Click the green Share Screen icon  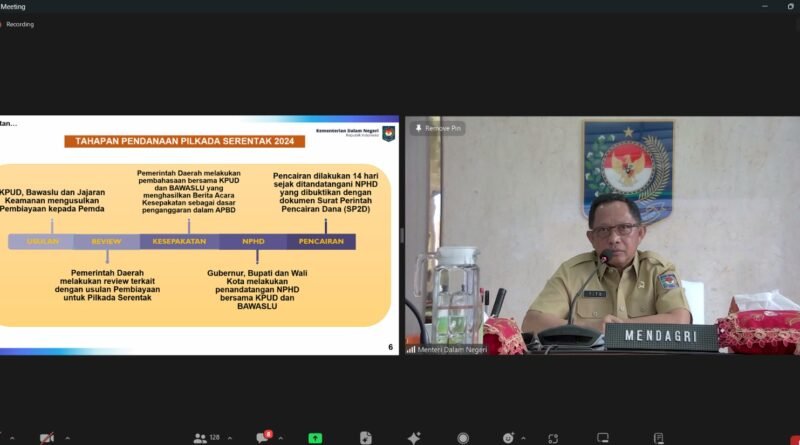coord(315,438)
